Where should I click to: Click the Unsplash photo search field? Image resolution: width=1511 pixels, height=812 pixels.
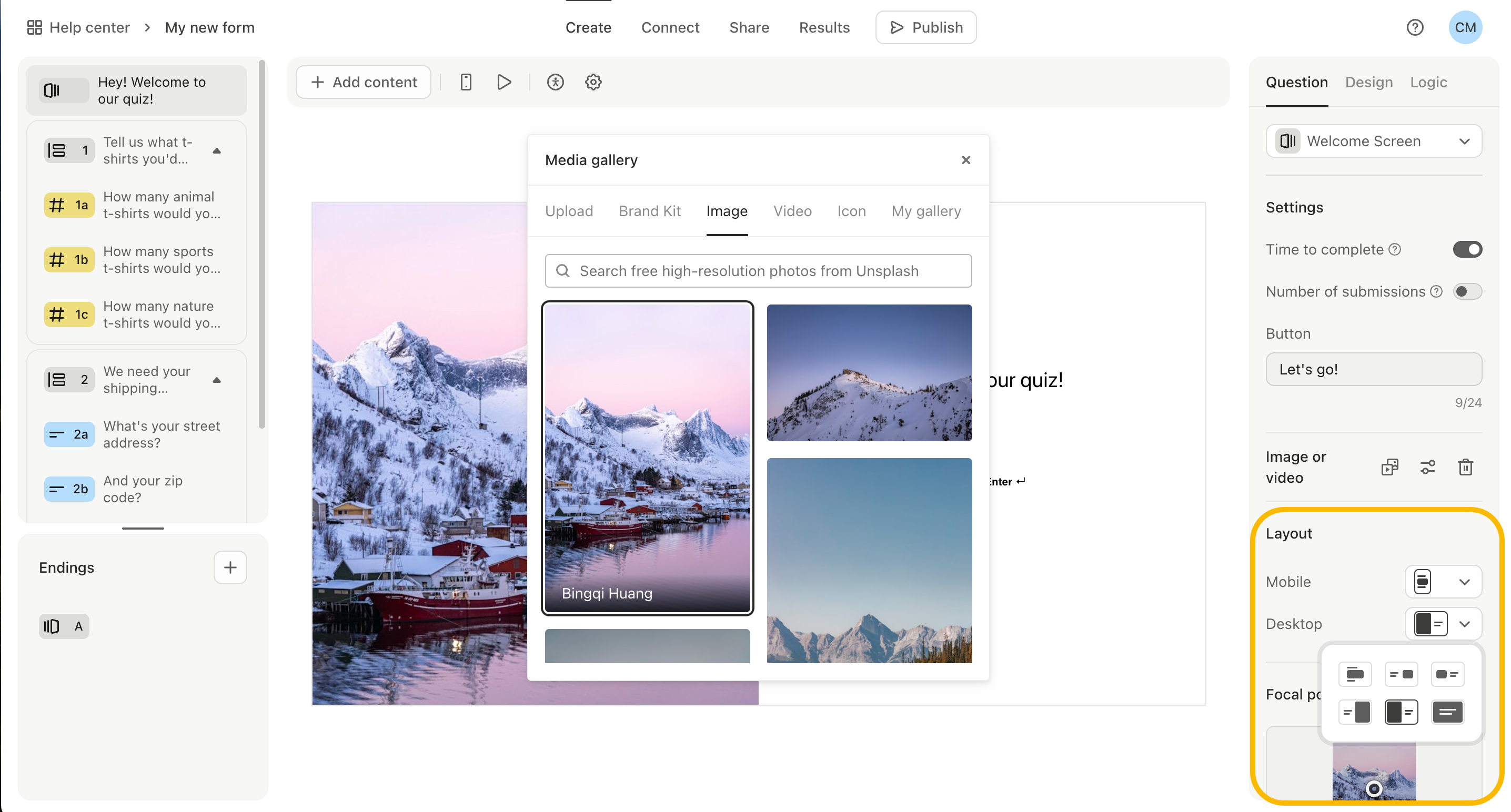click(x=758, y=271)
